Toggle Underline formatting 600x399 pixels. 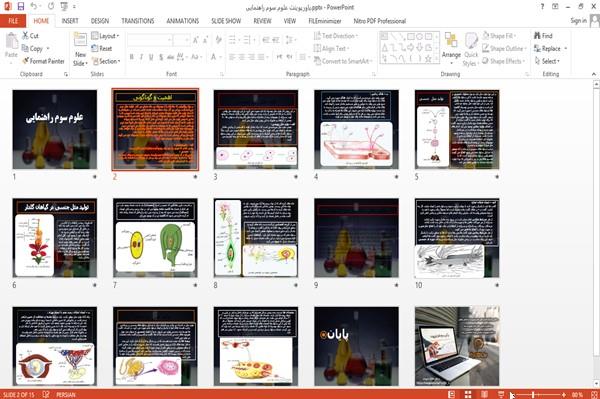151,57
